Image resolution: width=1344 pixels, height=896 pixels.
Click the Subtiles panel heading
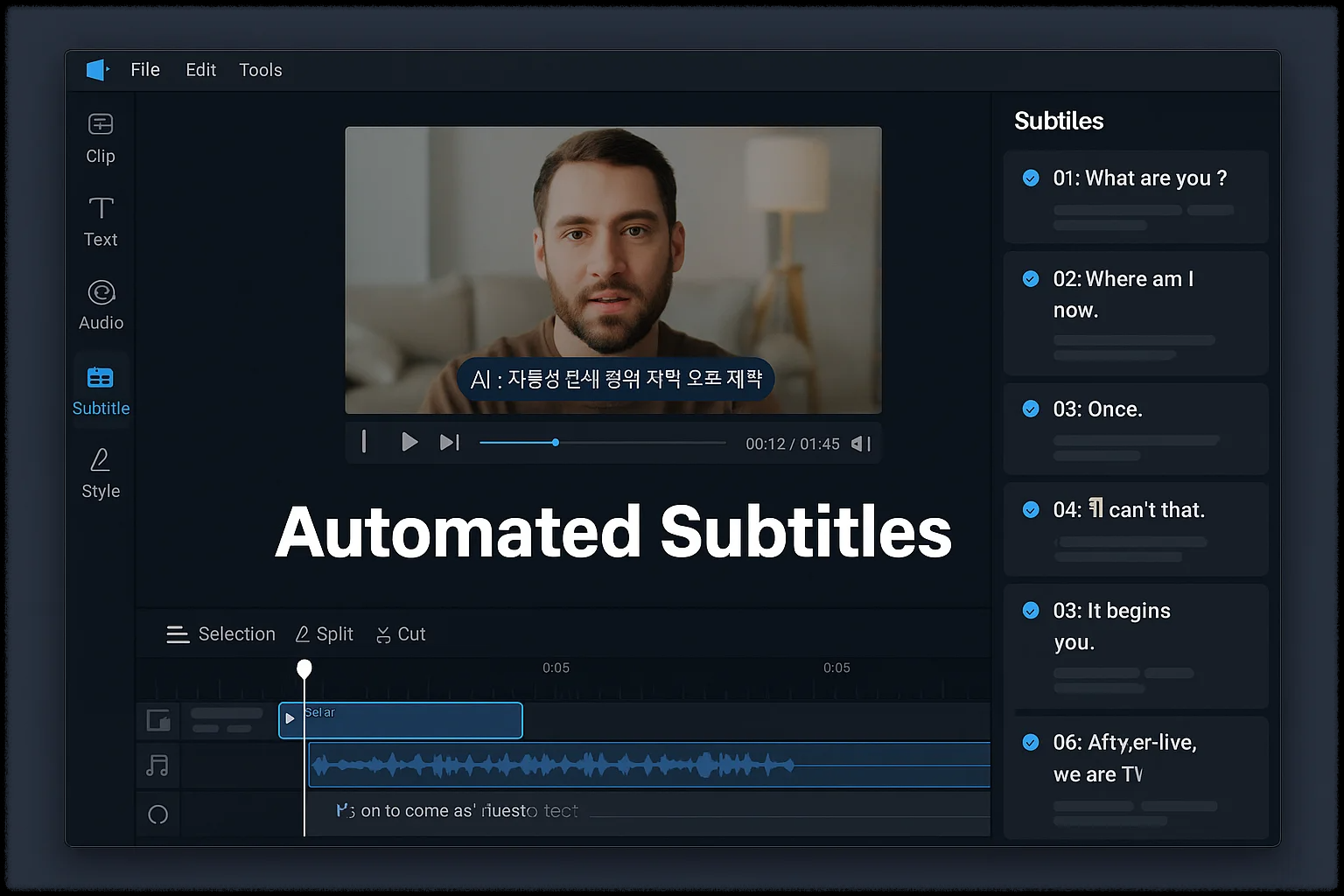pyautogui.click(x=1059, y=121)
